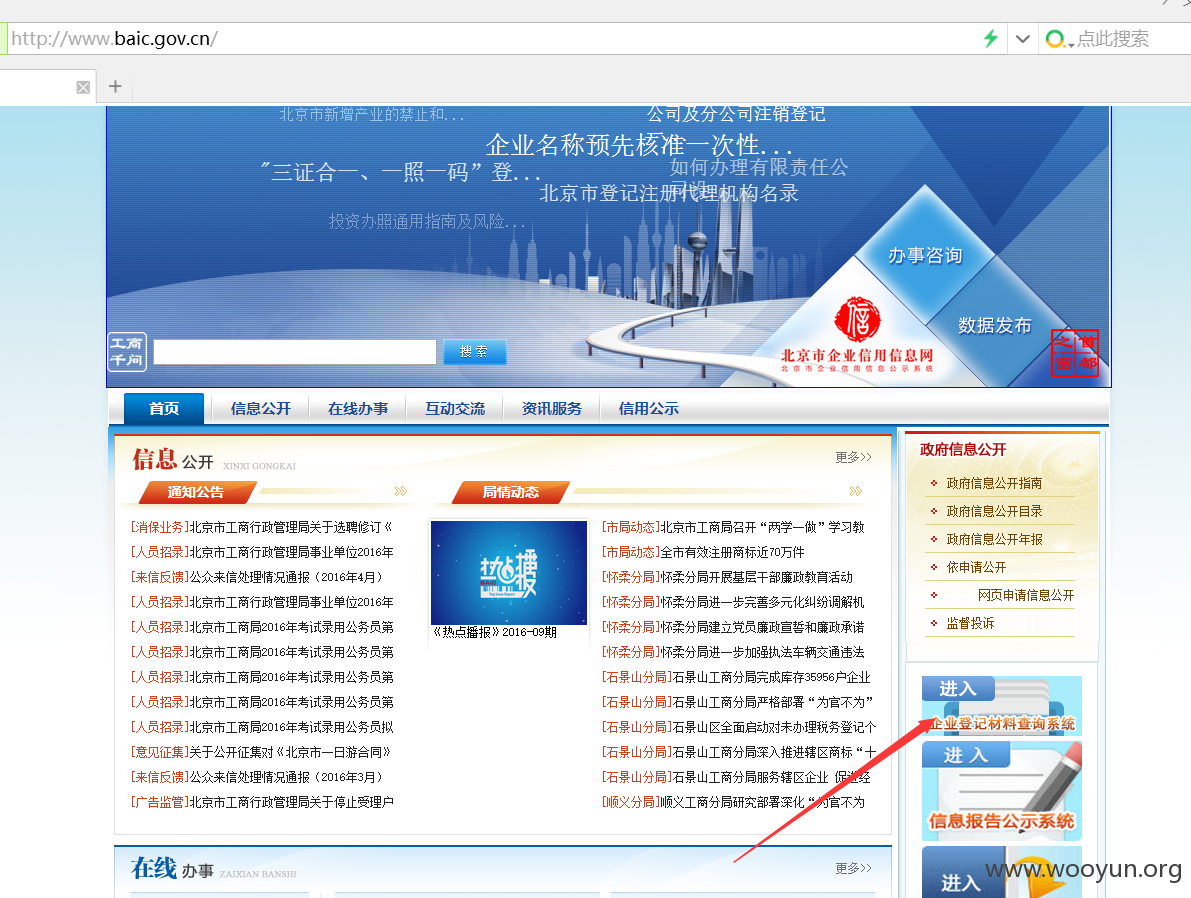
Task: Open the 信用公示 navigation tab
Action: click(x=649, y=409)
